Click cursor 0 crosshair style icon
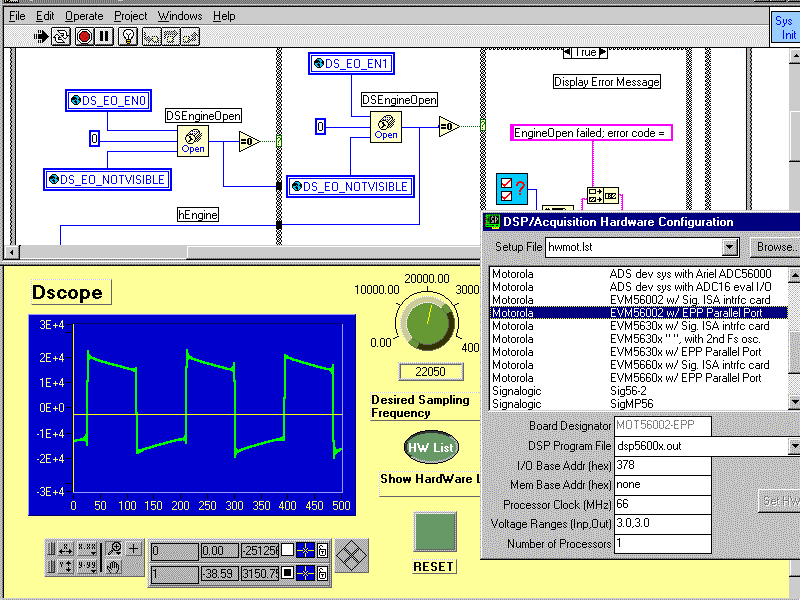The height and width of the screenshot is (600, 800). click(x=306, y=550)
